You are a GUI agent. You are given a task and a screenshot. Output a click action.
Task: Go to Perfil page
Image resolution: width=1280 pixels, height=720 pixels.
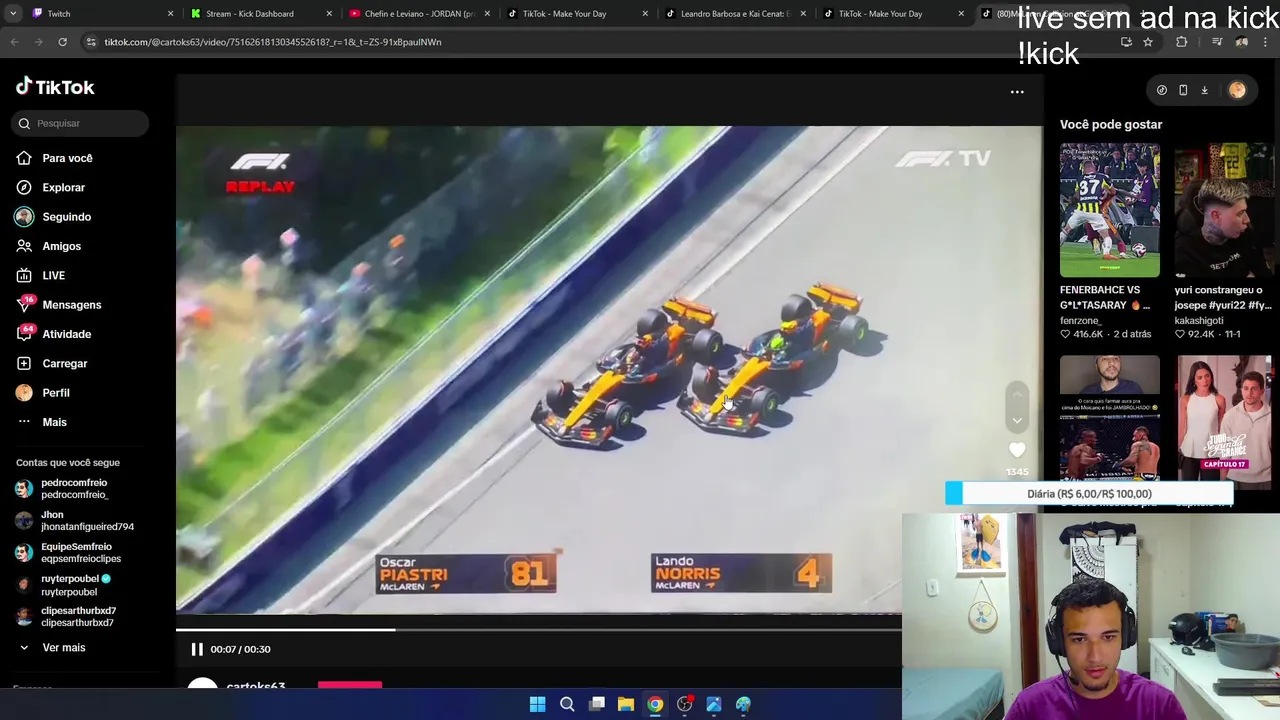[55, 393]
